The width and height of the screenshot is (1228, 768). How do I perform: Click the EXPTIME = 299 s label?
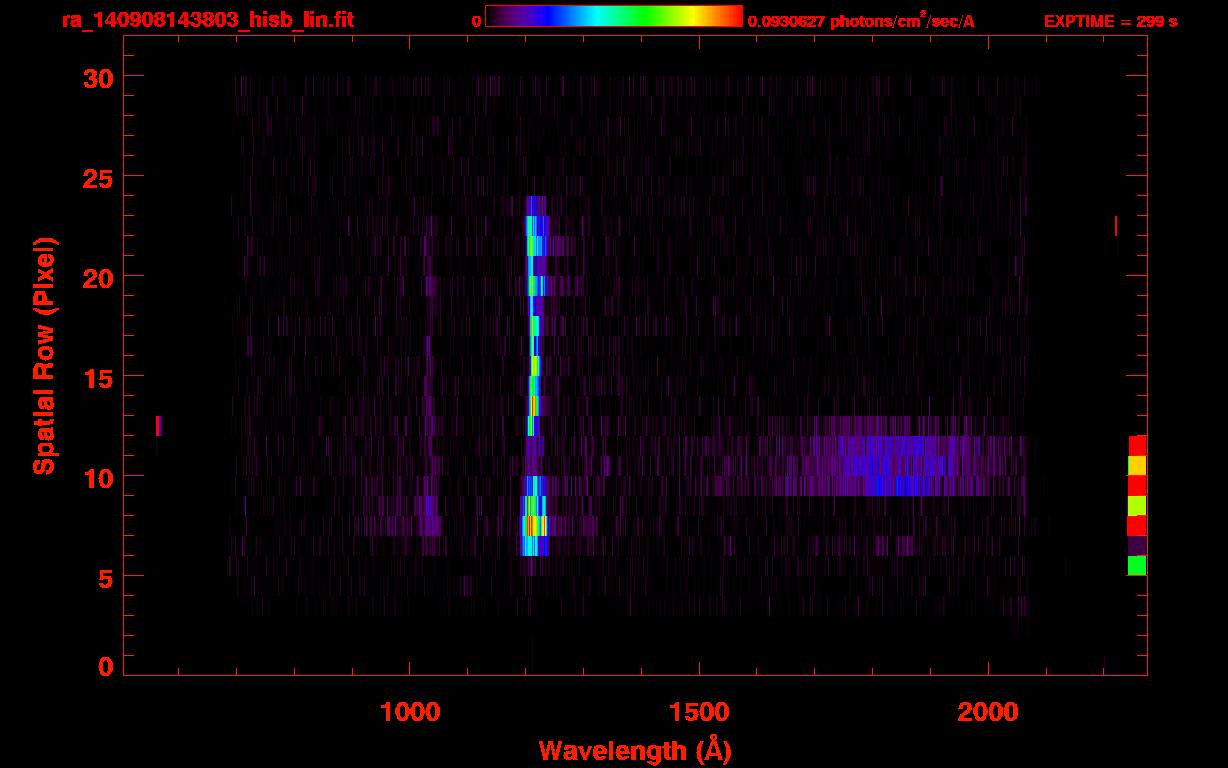click(x=1110, y=21)
